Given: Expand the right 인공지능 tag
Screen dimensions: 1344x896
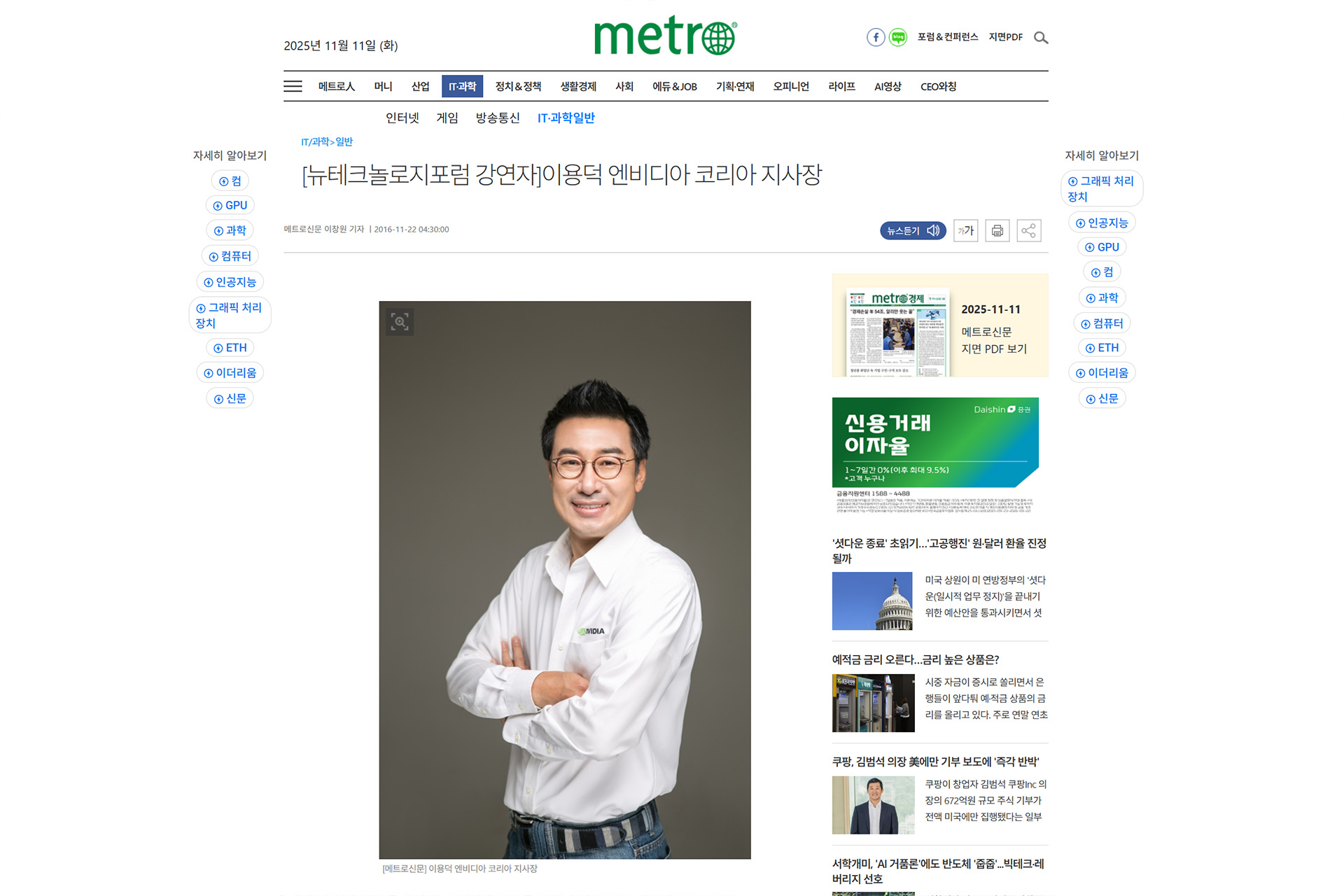Looking at the screenshot, I should coord(1102,223).
